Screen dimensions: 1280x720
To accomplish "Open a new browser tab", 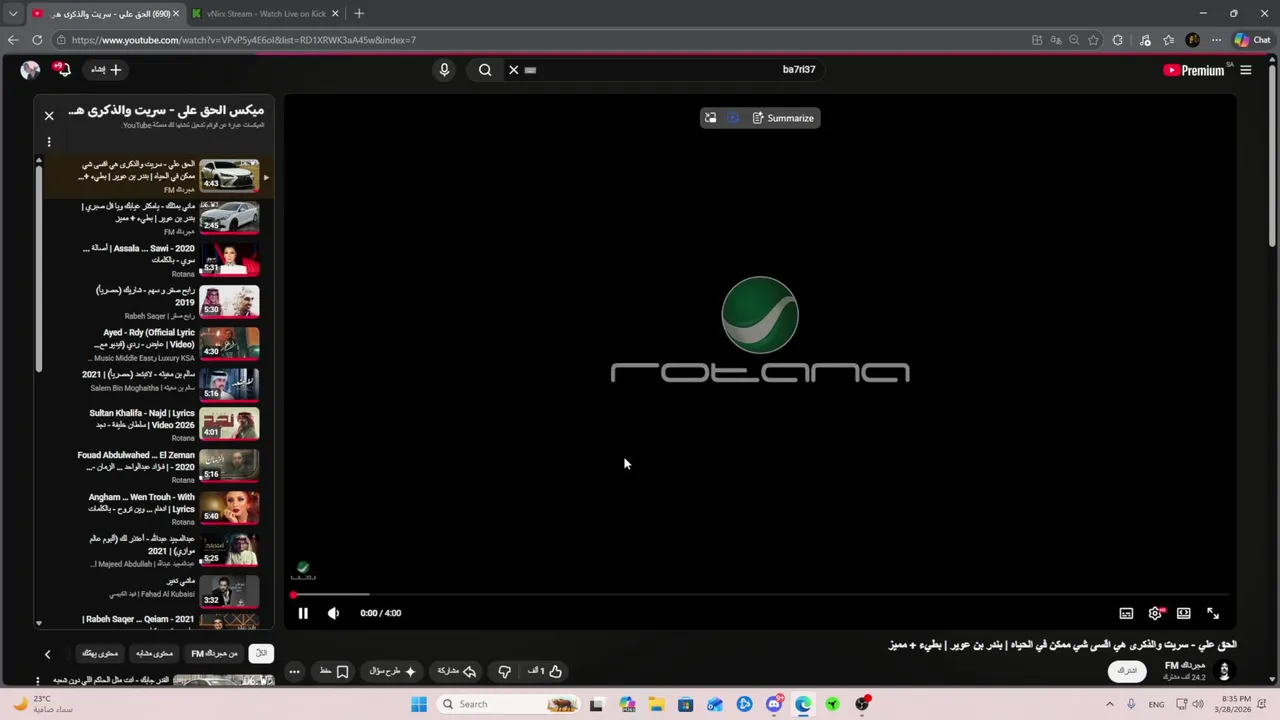I will coord(359,14).
